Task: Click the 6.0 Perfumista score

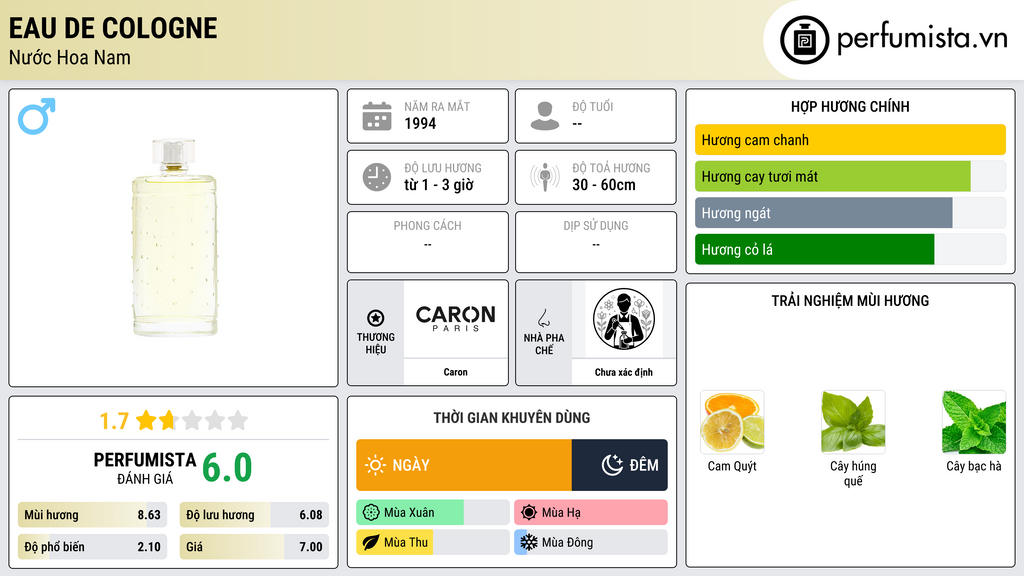Action: [x=227, y=468]
